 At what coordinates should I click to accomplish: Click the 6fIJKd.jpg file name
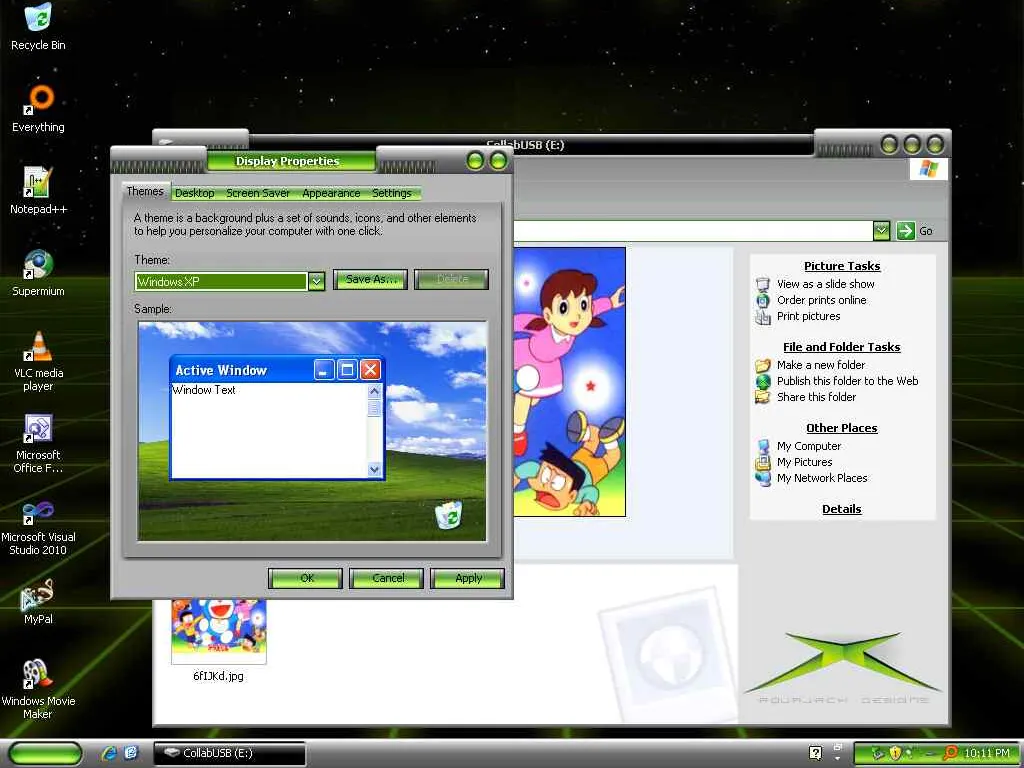tap(218, 677)
